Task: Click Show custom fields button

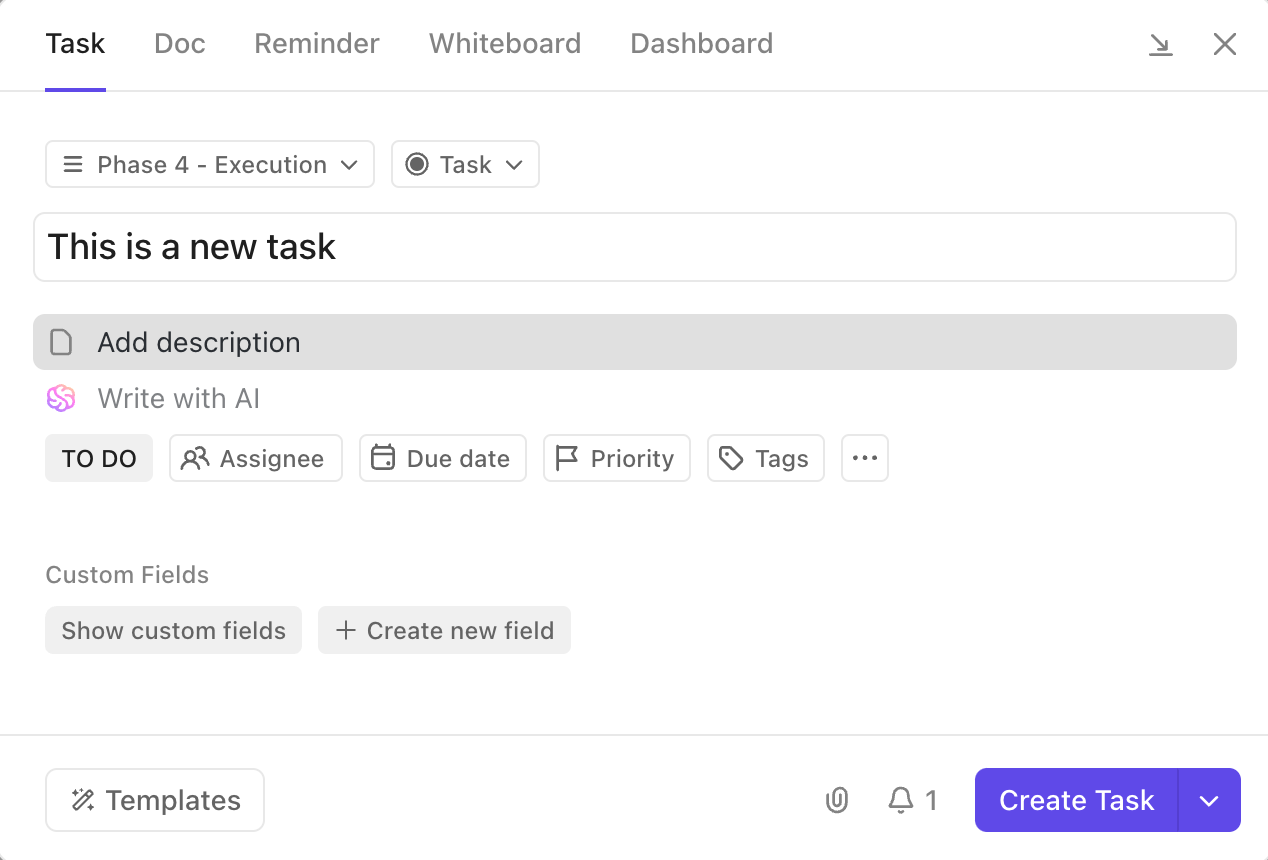Action: [173, 630]
